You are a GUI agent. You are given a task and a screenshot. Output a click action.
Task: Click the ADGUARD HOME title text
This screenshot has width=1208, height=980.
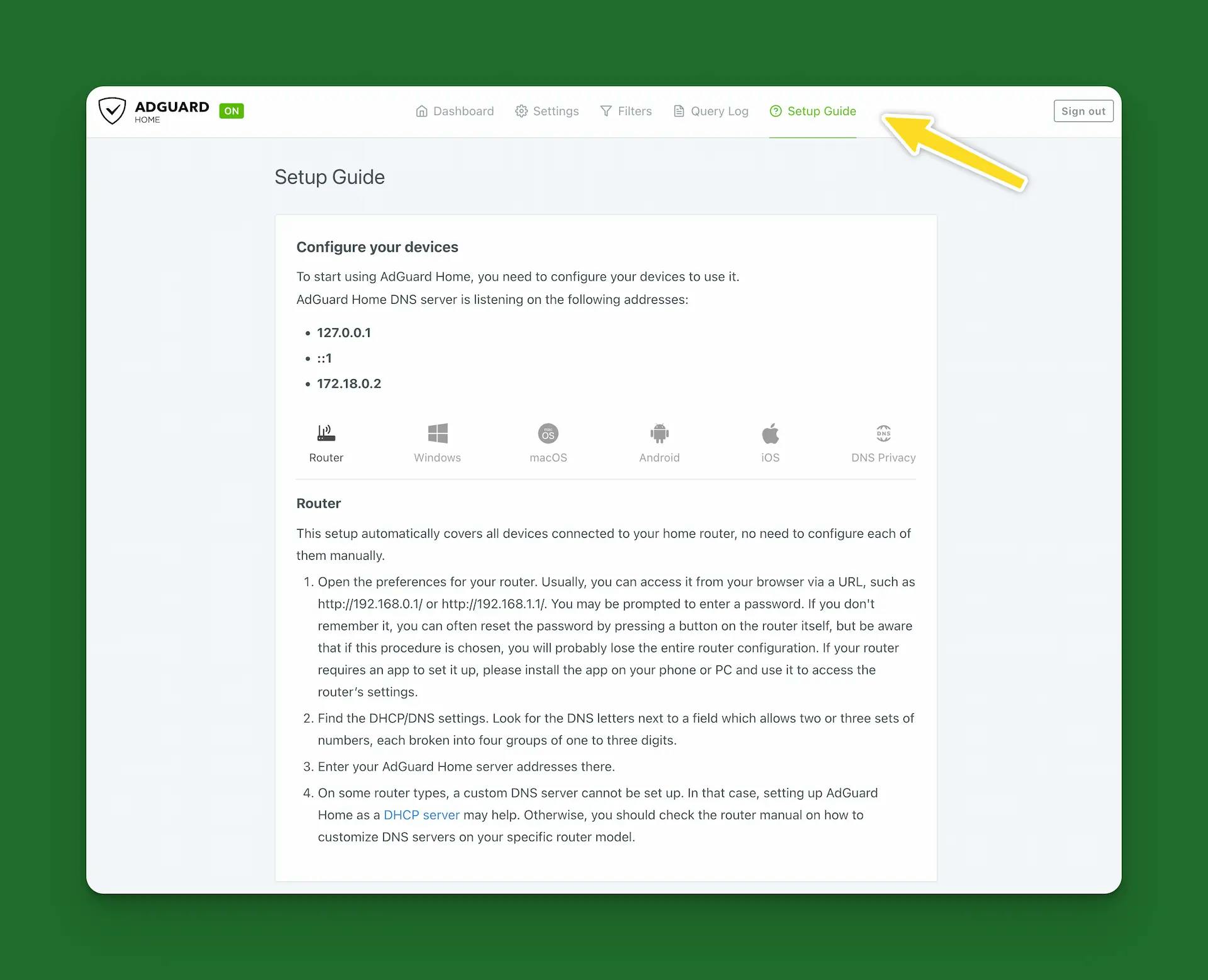[x=172, y=111]
